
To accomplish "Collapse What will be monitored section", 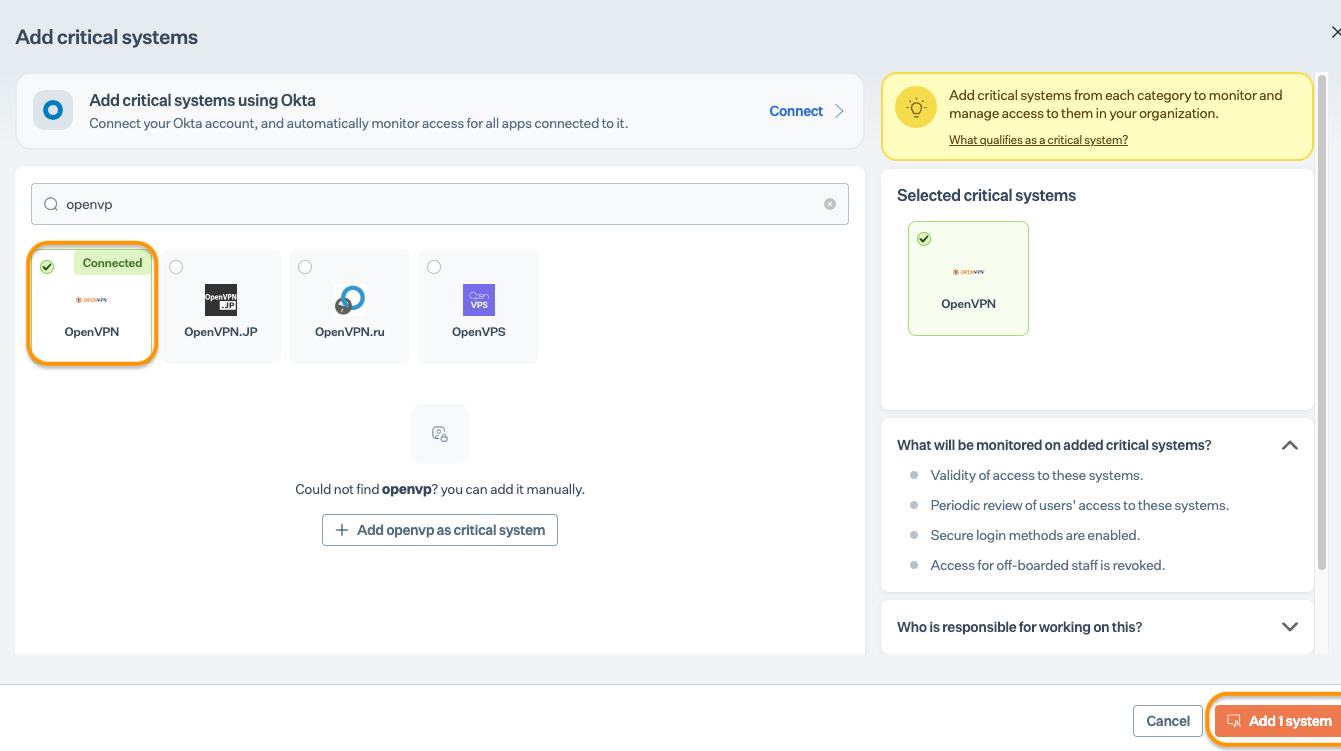I will [x=1290, y=445].
